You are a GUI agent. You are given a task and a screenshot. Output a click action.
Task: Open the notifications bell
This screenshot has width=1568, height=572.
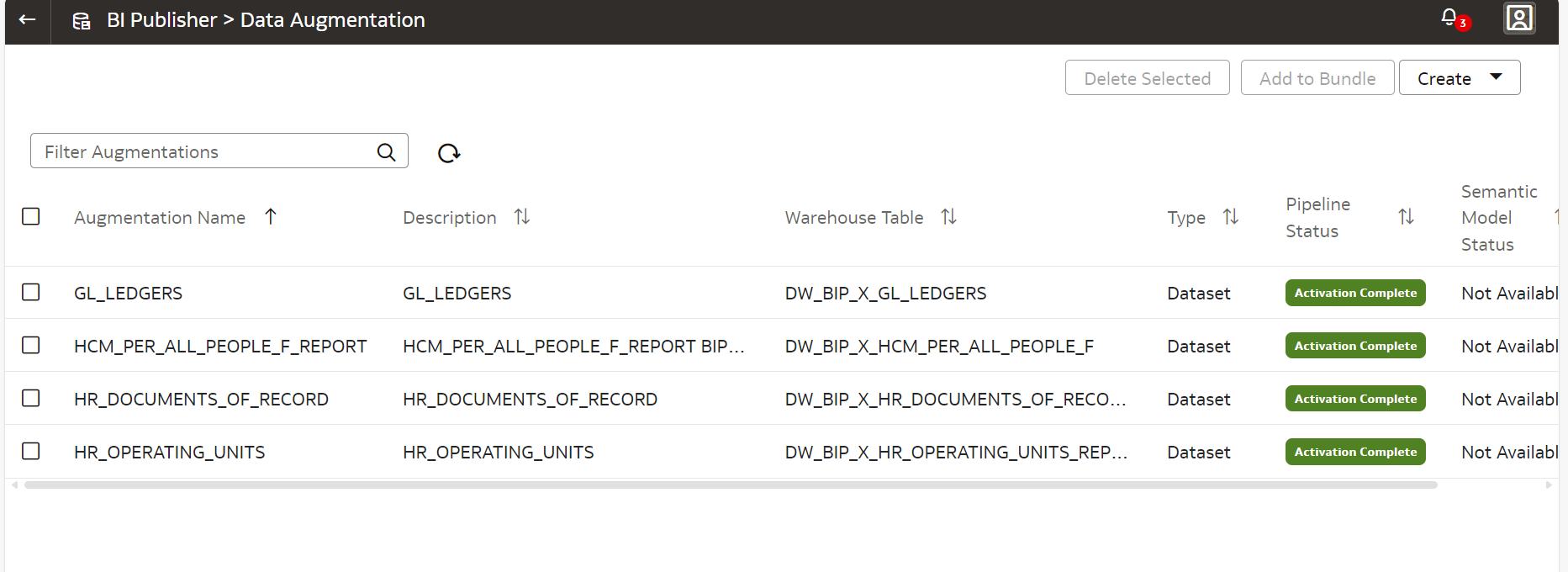pyautogui.click(x=1449, y=18)
